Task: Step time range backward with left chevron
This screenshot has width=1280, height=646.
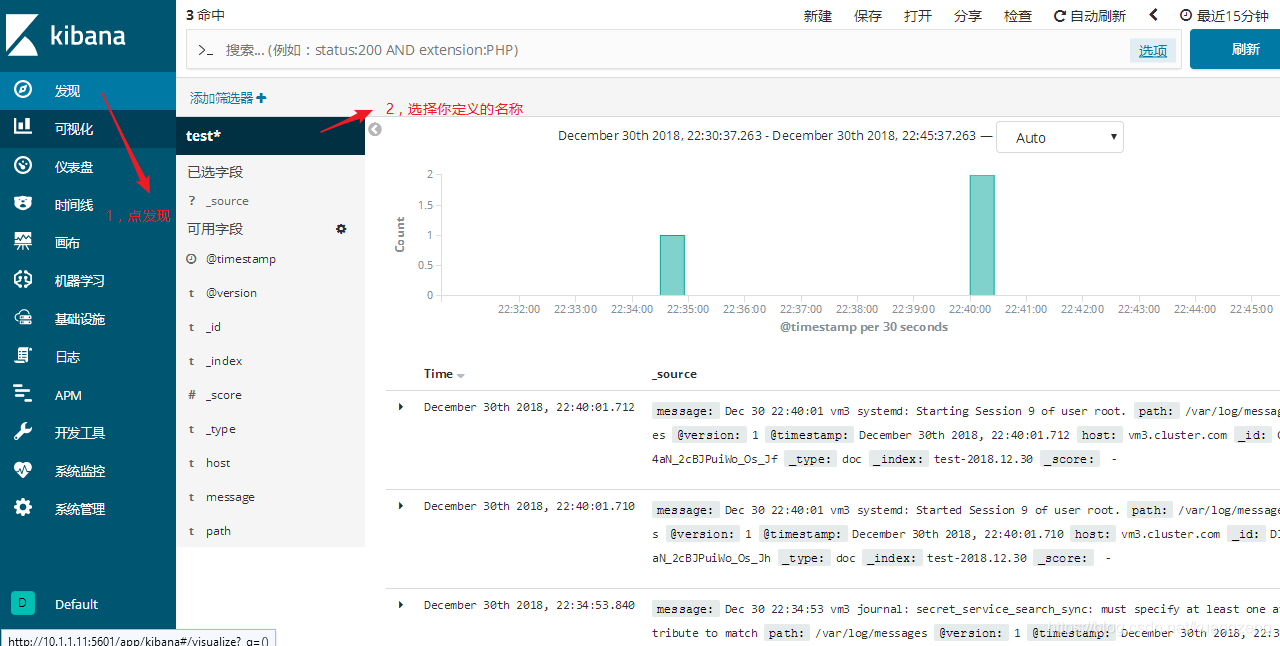Action: (1154, 15)
